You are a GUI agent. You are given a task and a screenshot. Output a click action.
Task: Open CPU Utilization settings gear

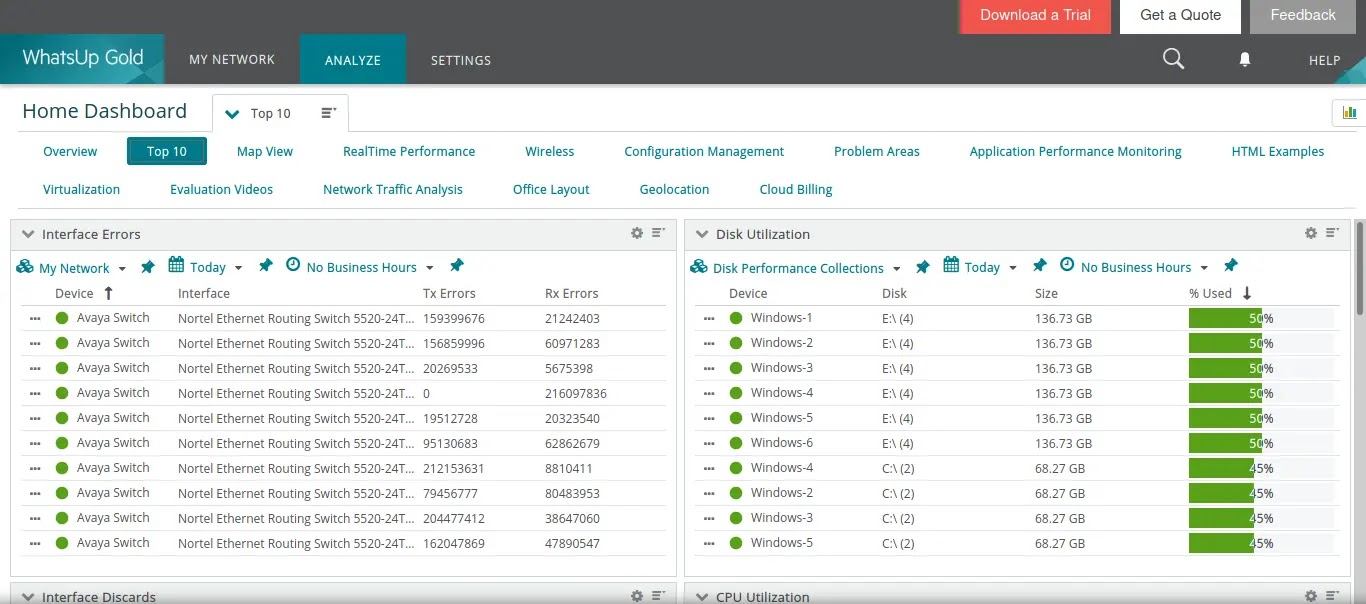point(1311,596)
